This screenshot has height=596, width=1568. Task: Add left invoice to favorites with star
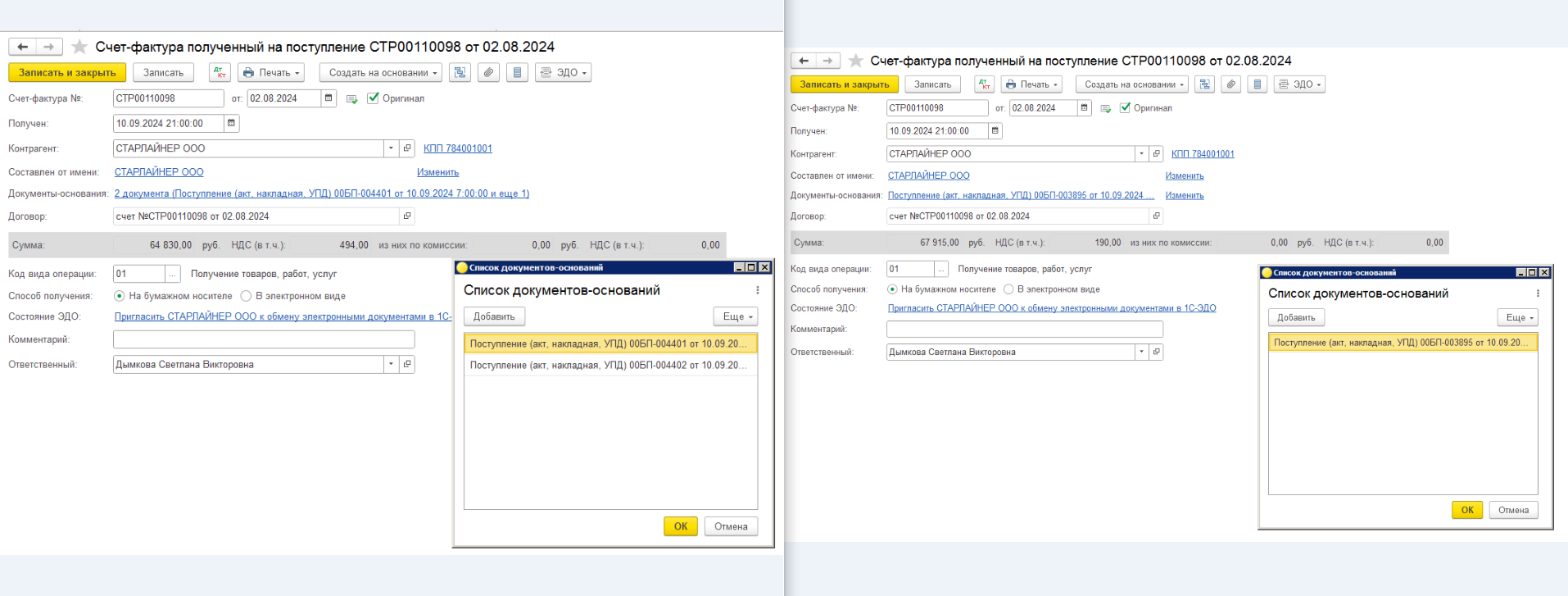(79, 47)
